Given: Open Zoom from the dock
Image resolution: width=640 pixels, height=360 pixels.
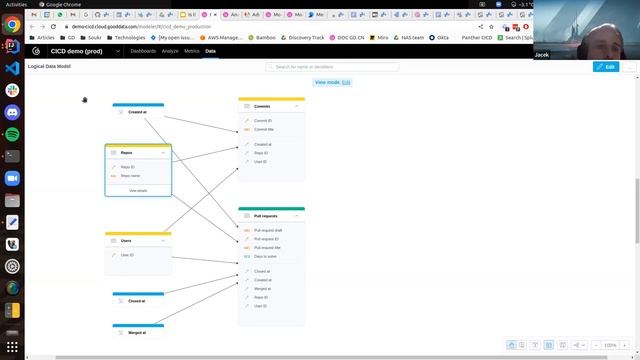Looking at the screenshot, I should 12,178.
